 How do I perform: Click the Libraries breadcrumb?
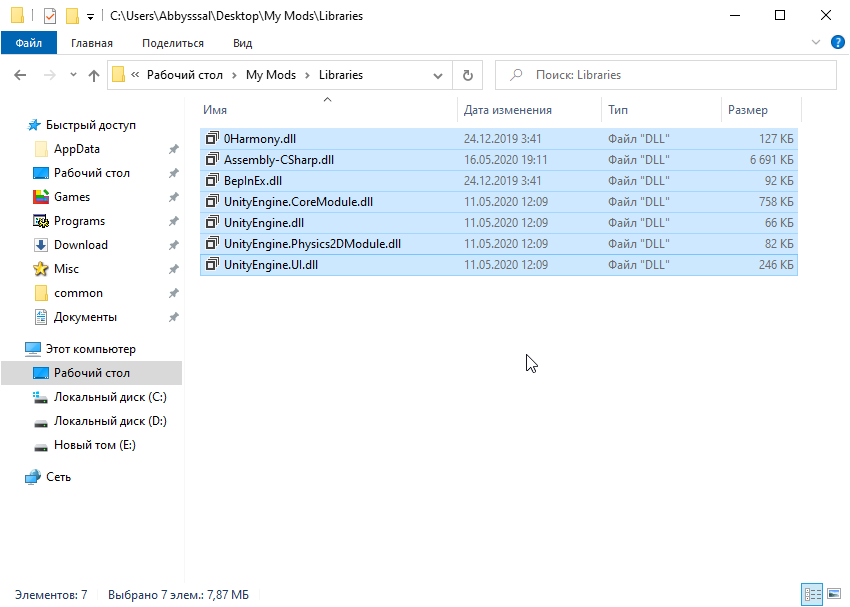(x=341, y=75)
